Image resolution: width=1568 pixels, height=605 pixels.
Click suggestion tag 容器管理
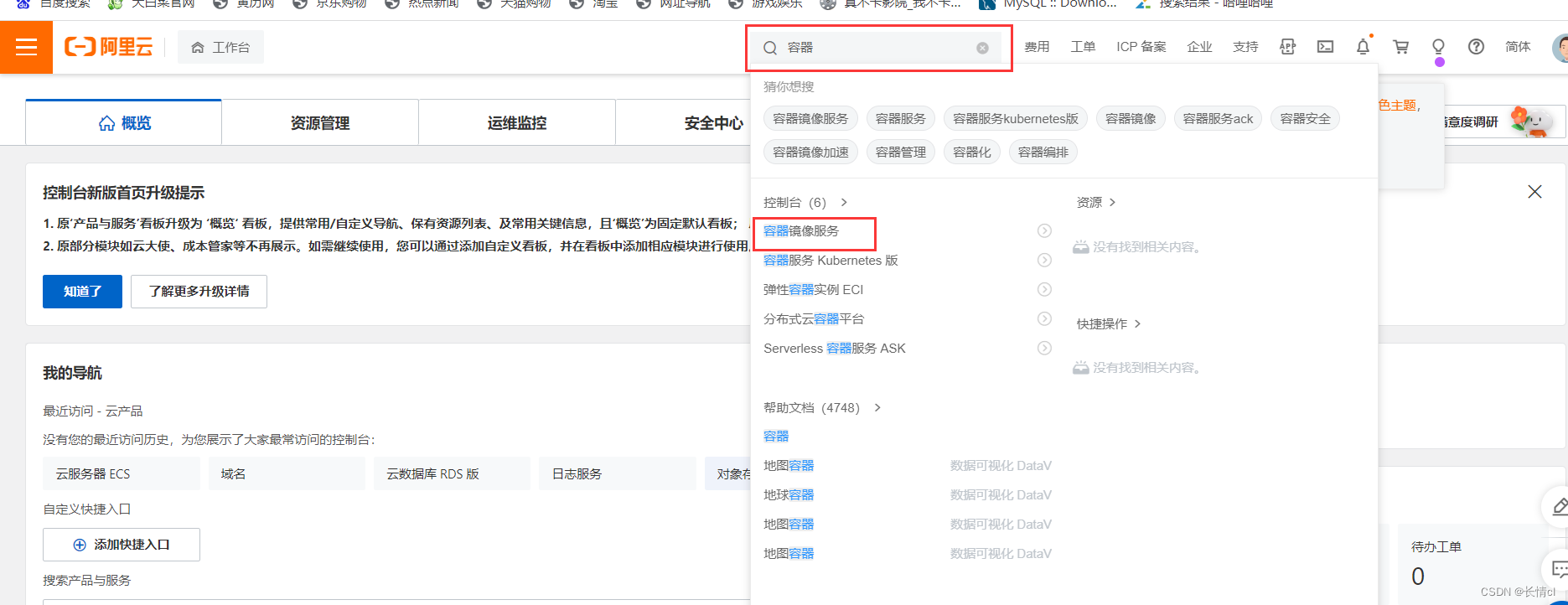tap(900, 153)
